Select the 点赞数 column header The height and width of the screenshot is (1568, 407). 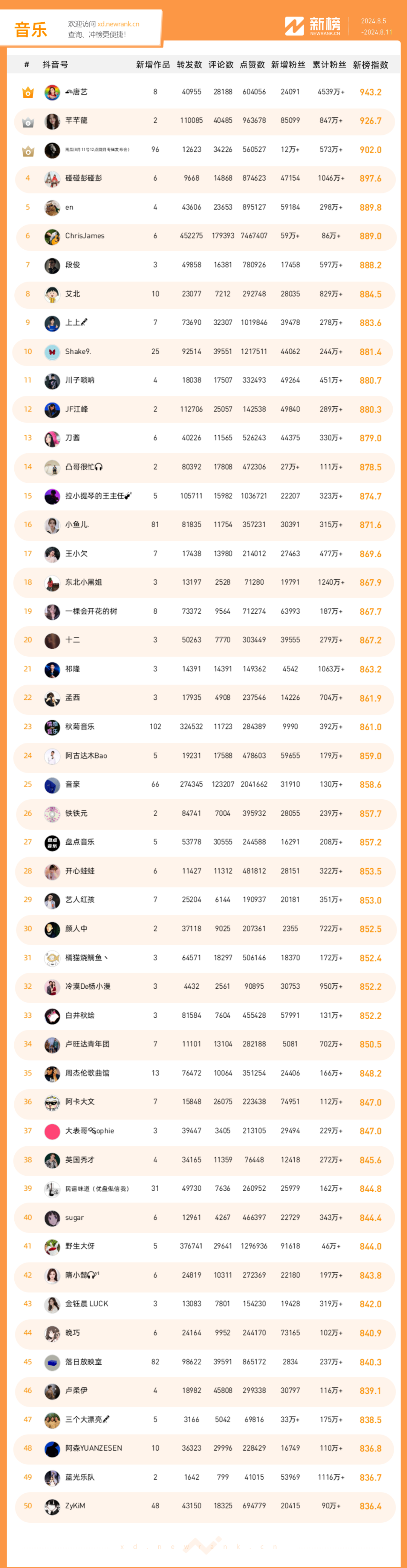[252, 65]
